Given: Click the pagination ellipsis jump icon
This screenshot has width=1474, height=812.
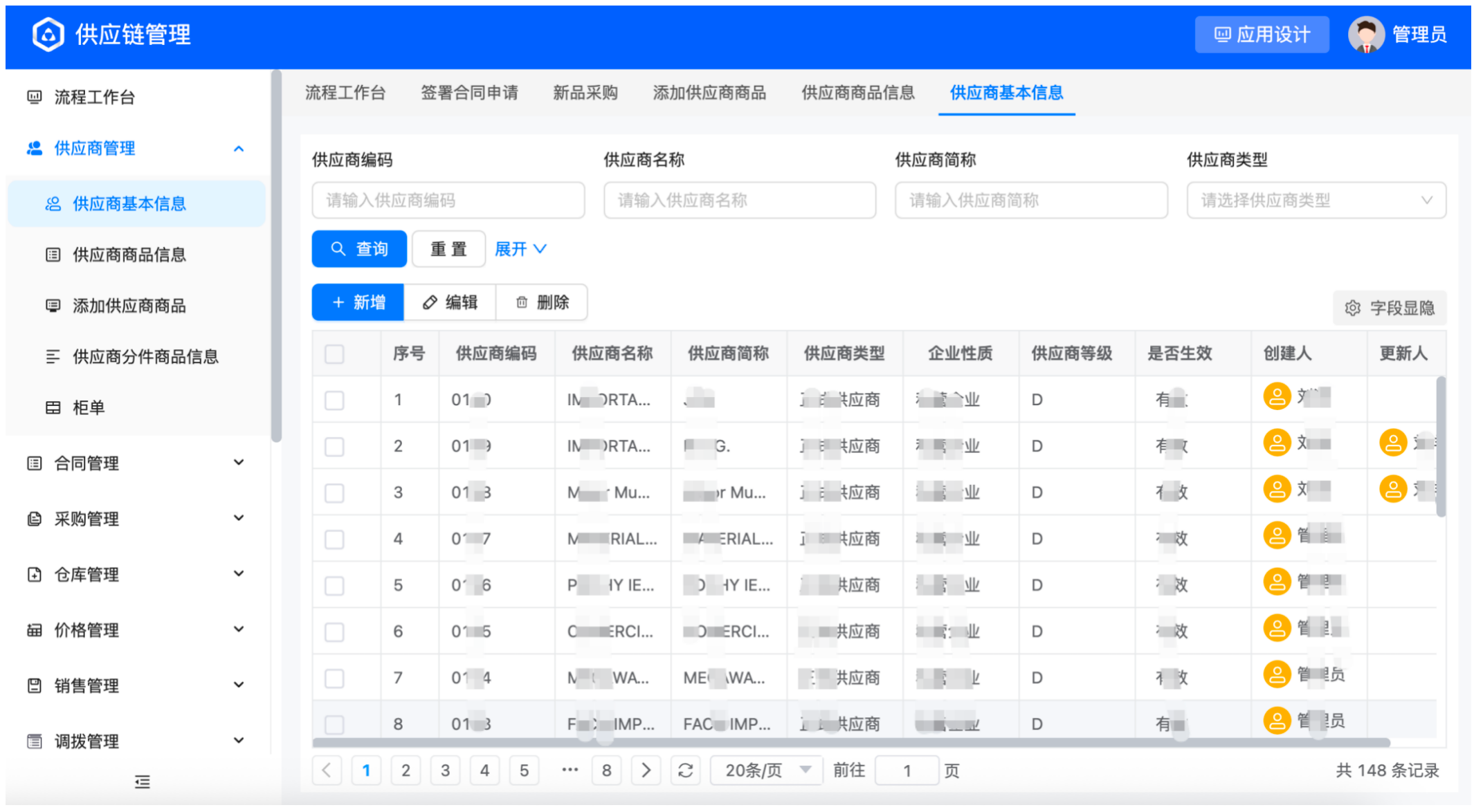Looking at the screenshot, I should pos(570,770).
